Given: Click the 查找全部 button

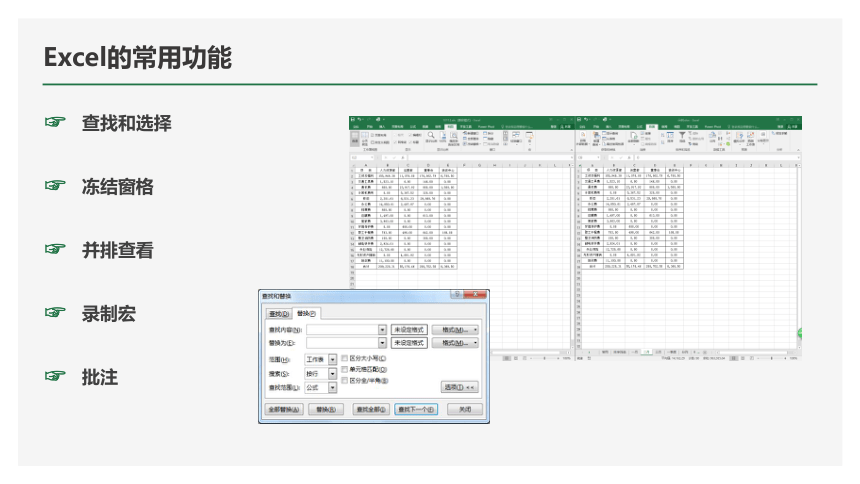Looking at the screenshot, I should point(371,409).
